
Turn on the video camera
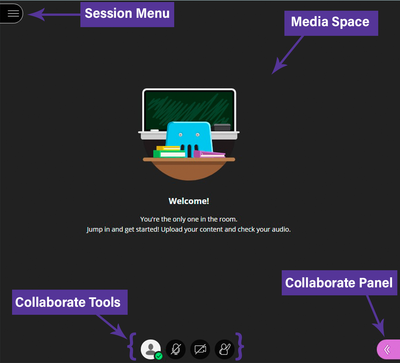200,349
